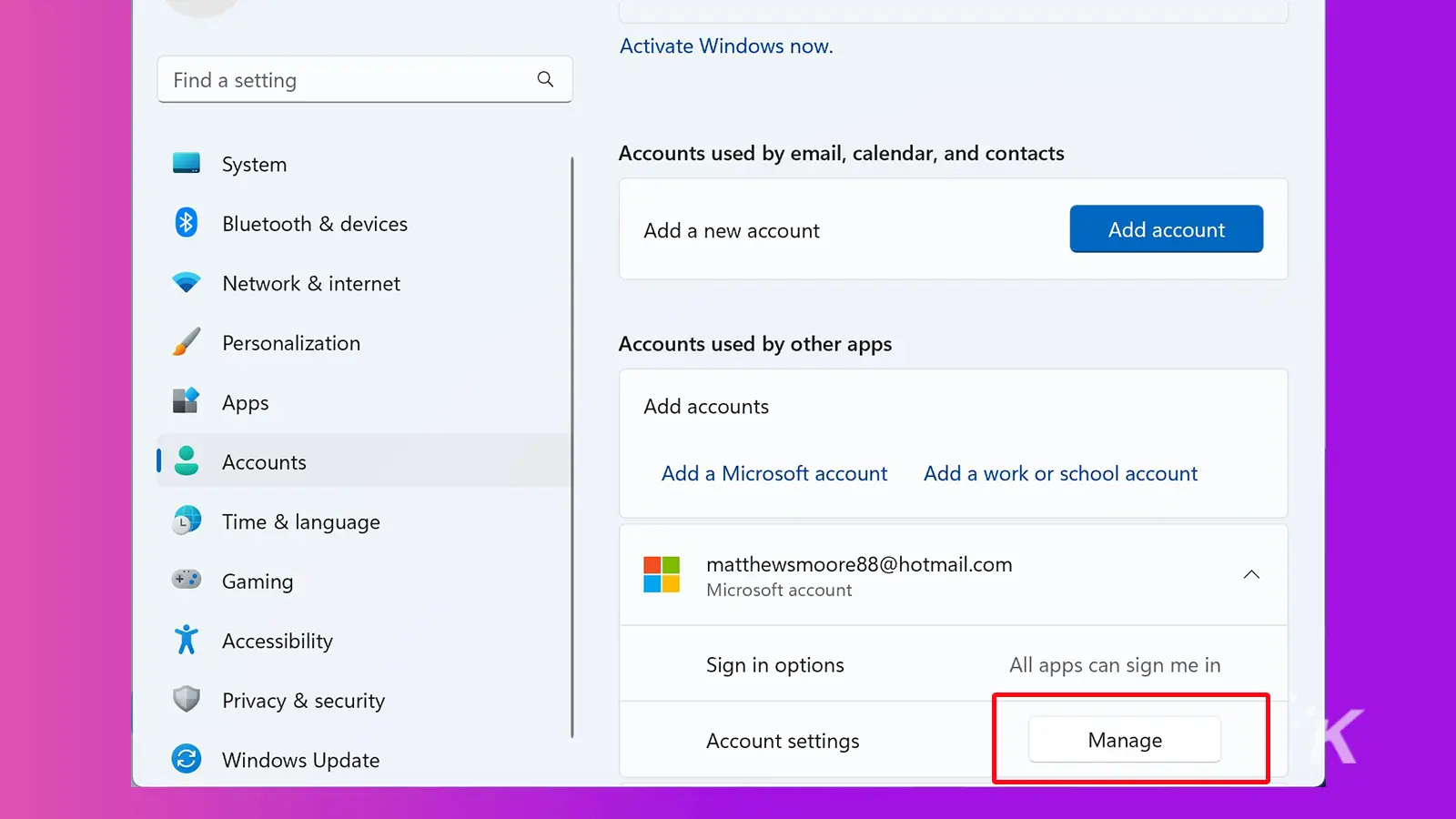1456x819 pixels.
Task: Go to Gaming settings
Action: pyautogui.click(x=364, y=581)
